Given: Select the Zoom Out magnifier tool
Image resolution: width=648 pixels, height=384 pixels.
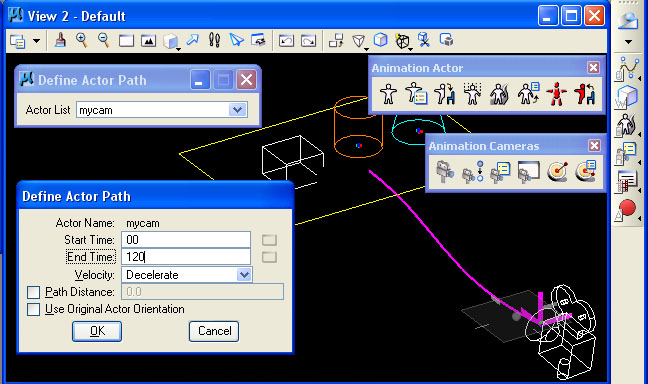Looking at the screenshot, I should (x=103, y=41).
